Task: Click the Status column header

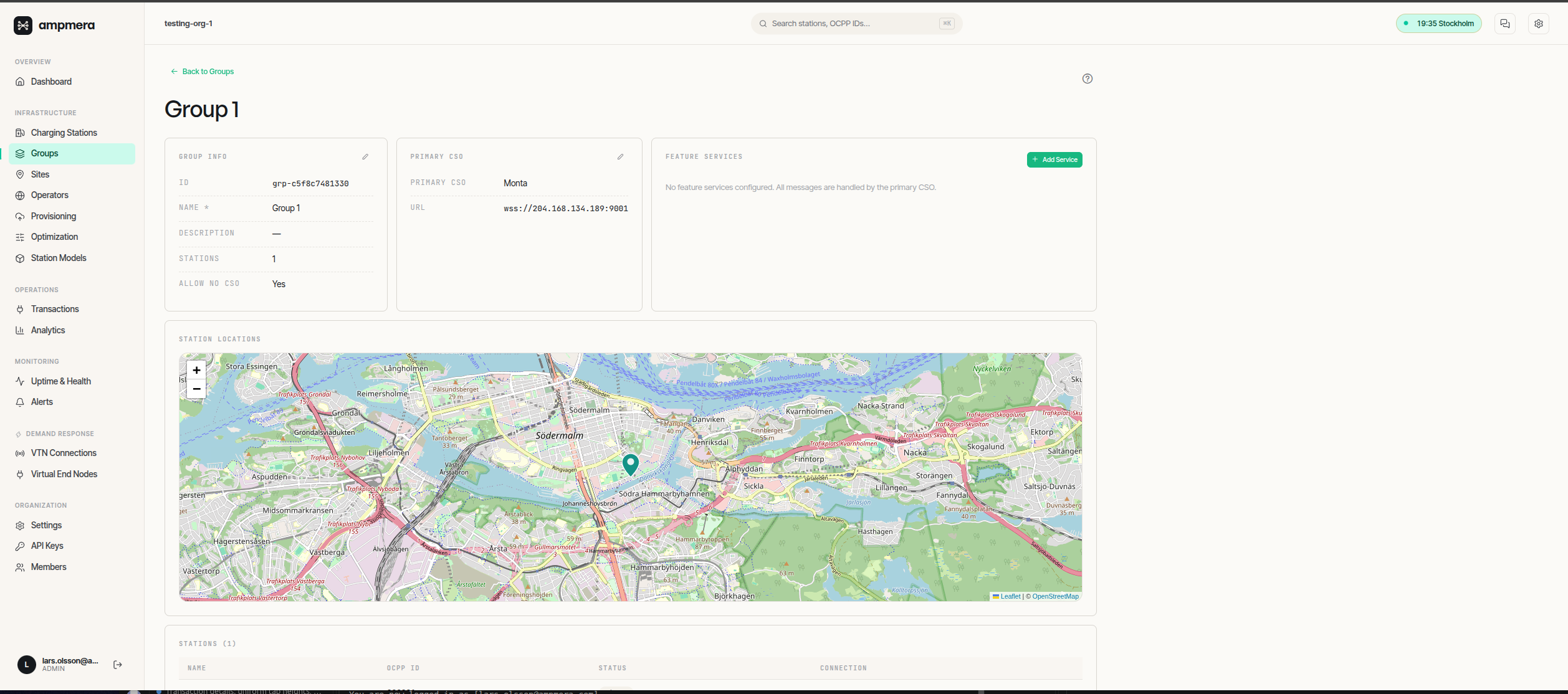Action: point(613,668)
